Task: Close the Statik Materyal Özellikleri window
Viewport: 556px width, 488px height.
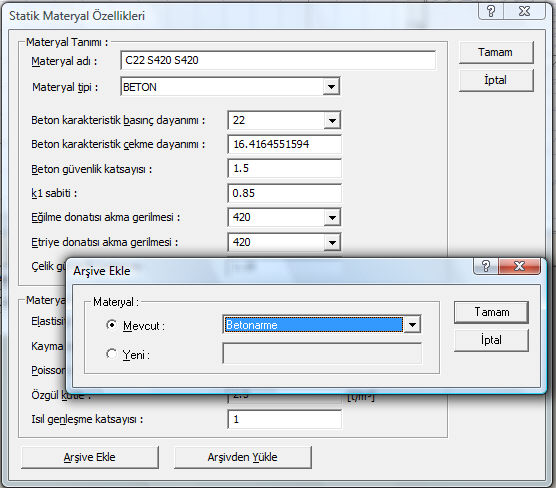Action: coord(524,11)
